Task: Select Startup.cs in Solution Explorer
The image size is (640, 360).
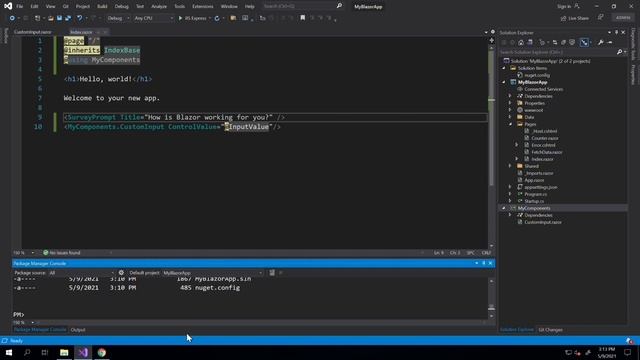Action: click(534, 201)
